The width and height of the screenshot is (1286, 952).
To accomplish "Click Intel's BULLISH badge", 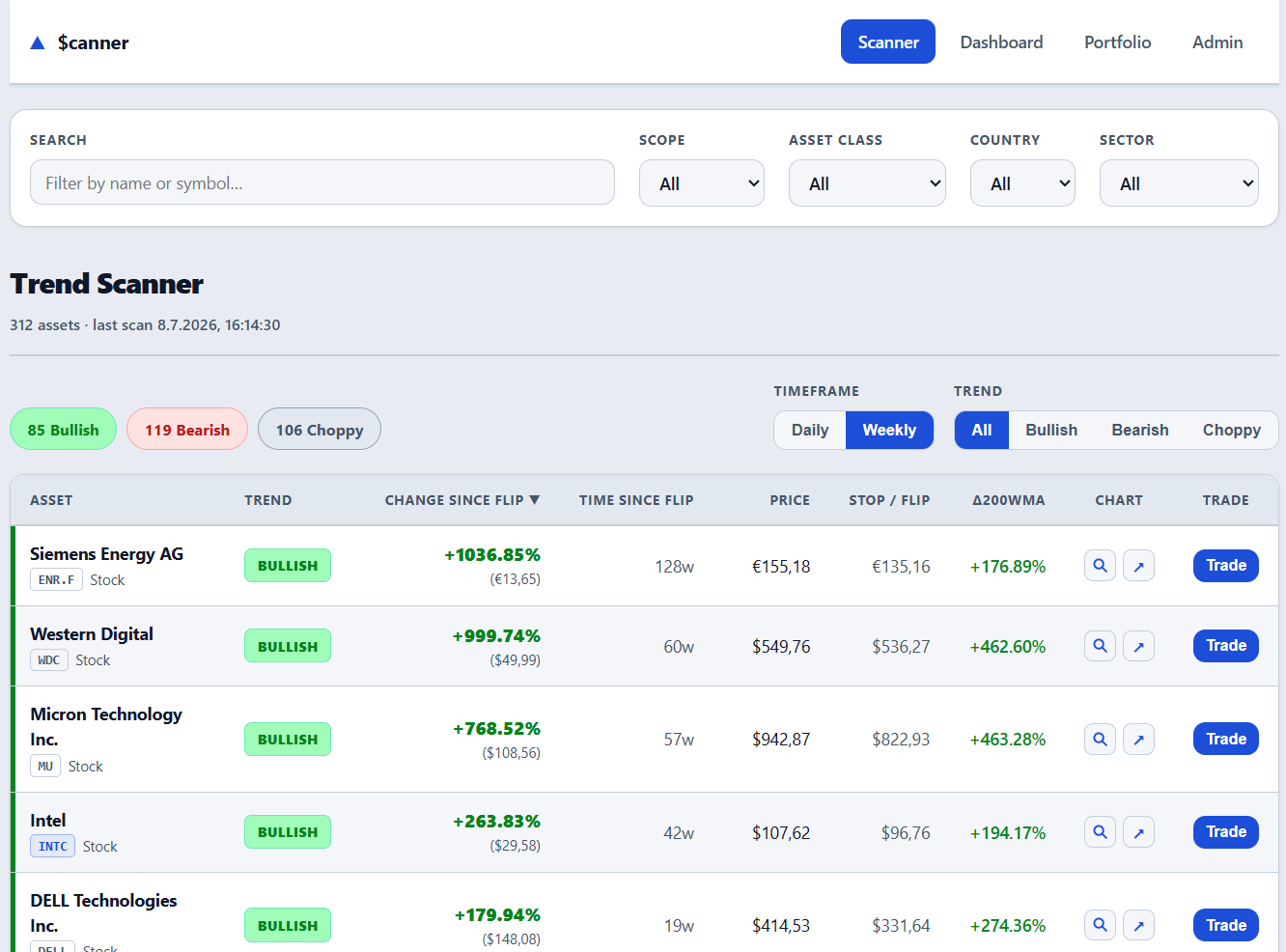I will click(x=288, y=832).
